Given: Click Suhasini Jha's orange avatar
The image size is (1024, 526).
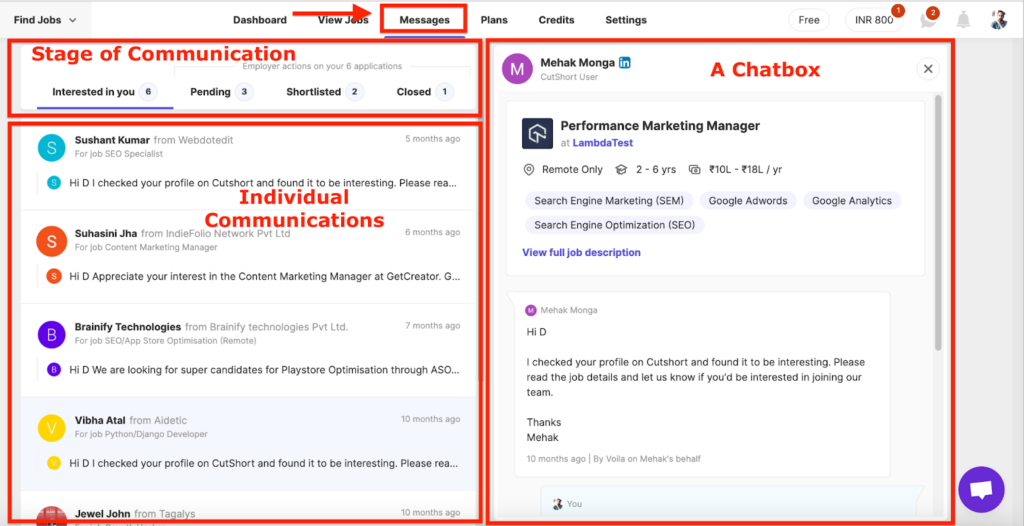Looking at the screenshot, I should [x=52, y=241].
